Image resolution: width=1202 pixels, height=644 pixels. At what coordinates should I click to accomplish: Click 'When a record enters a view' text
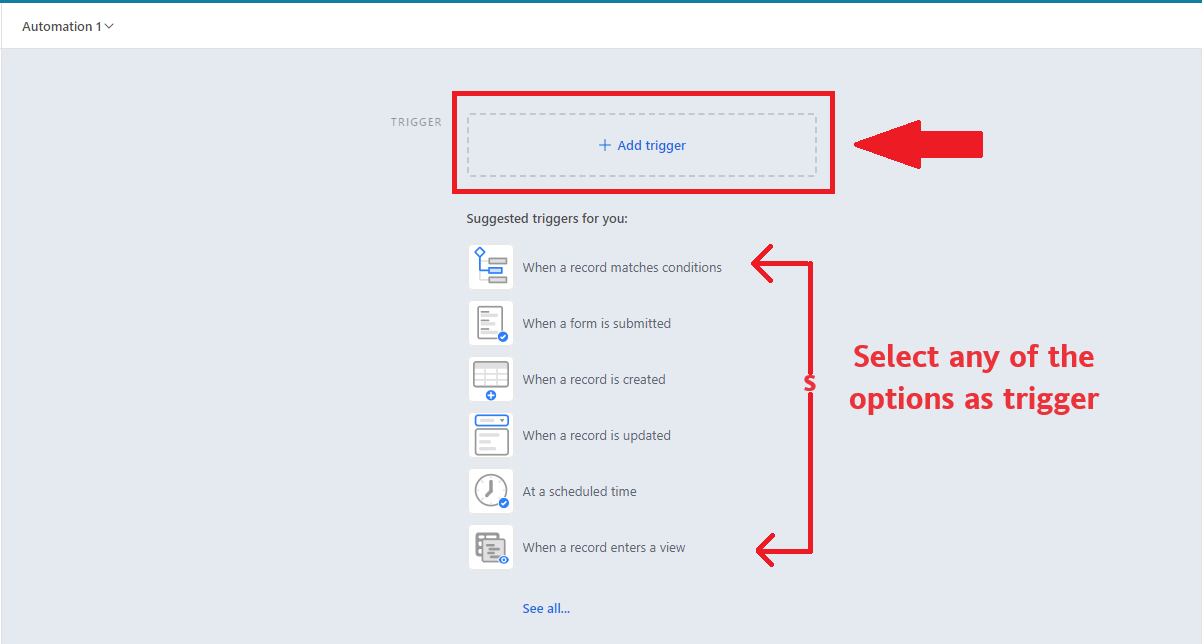[603, 546]
